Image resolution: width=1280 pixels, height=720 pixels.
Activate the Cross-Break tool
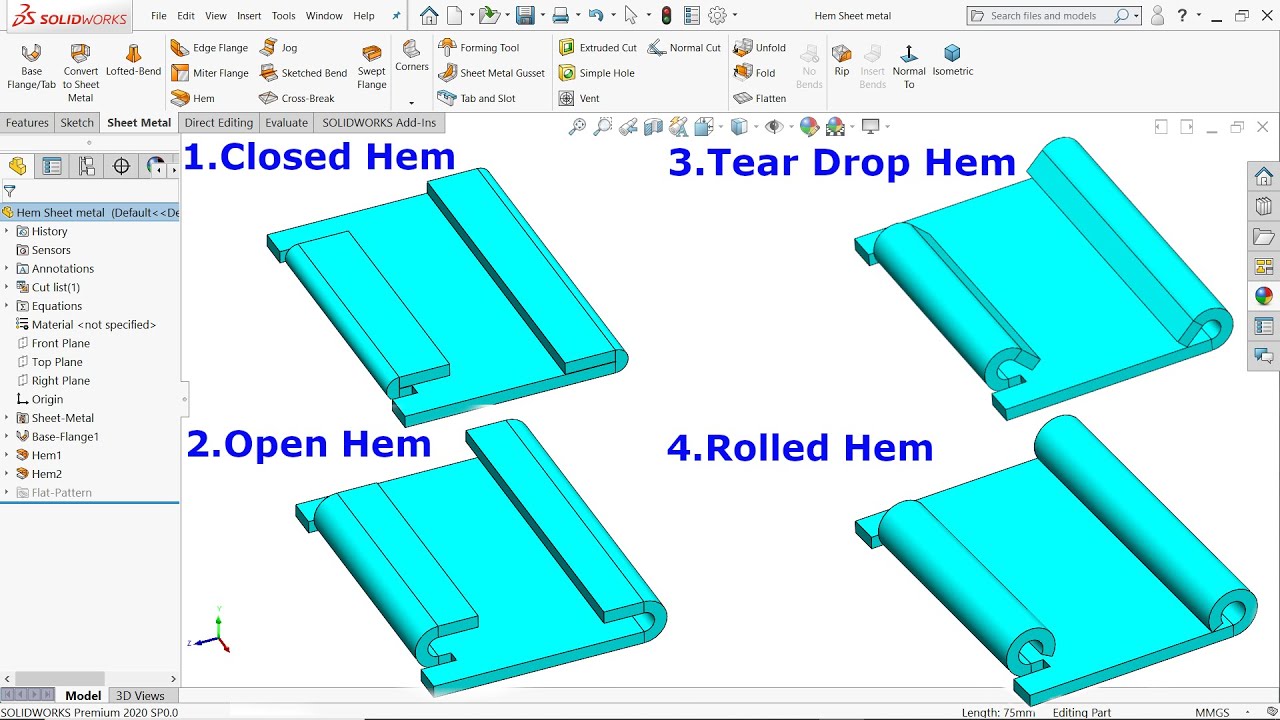pyautogui.click(x=296, y=98)
